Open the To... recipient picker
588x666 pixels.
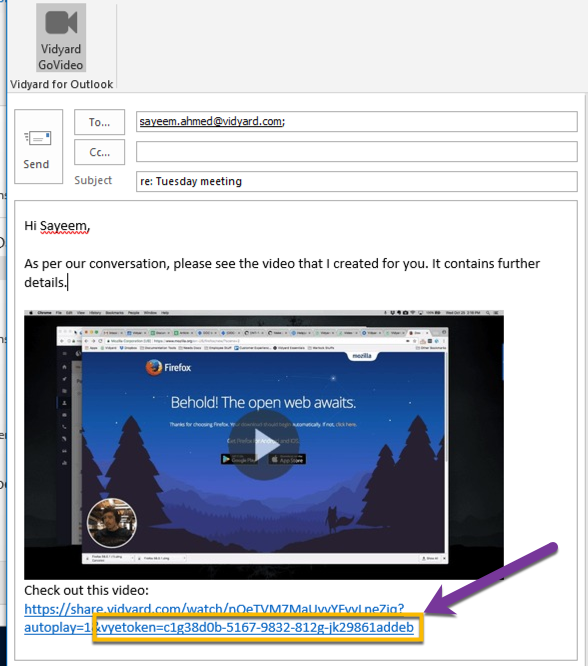click(99, 122)
